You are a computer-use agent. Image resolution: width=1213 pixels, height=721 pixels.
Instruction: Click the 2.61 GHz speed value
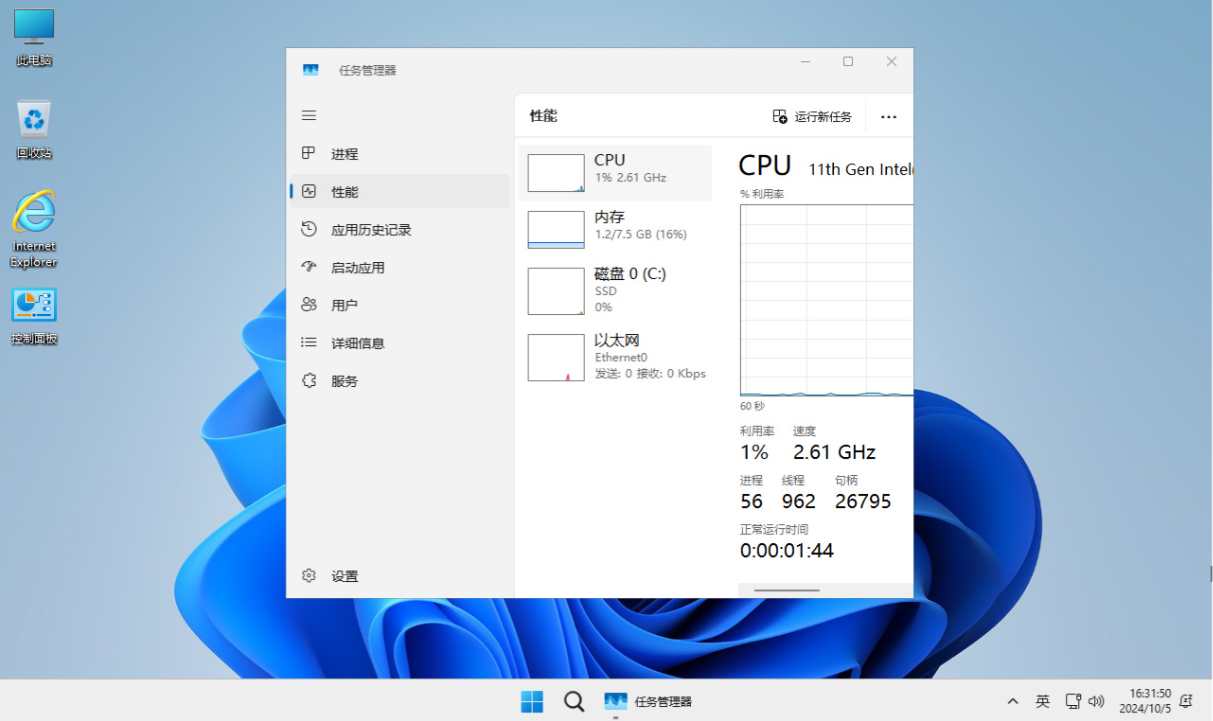tap(834, 452)
